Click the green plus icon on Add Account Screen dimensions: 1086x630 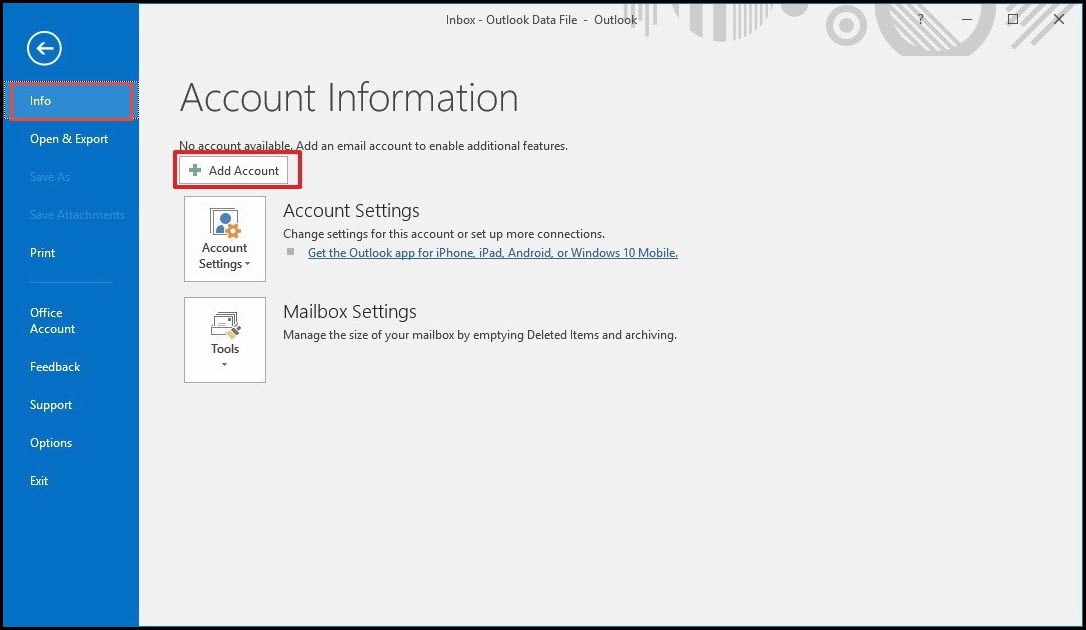point(195,170)
